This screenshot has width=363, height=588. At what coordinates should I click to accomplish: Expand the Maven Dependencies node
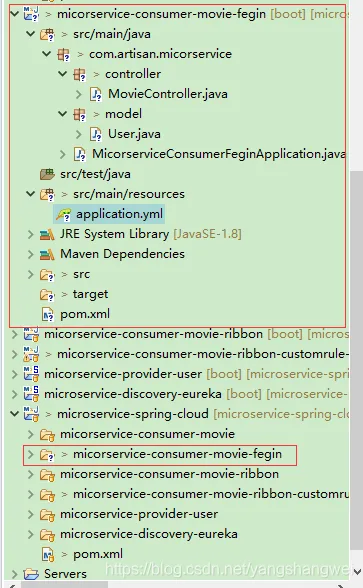pyautogui.click(x=31, y=254)
